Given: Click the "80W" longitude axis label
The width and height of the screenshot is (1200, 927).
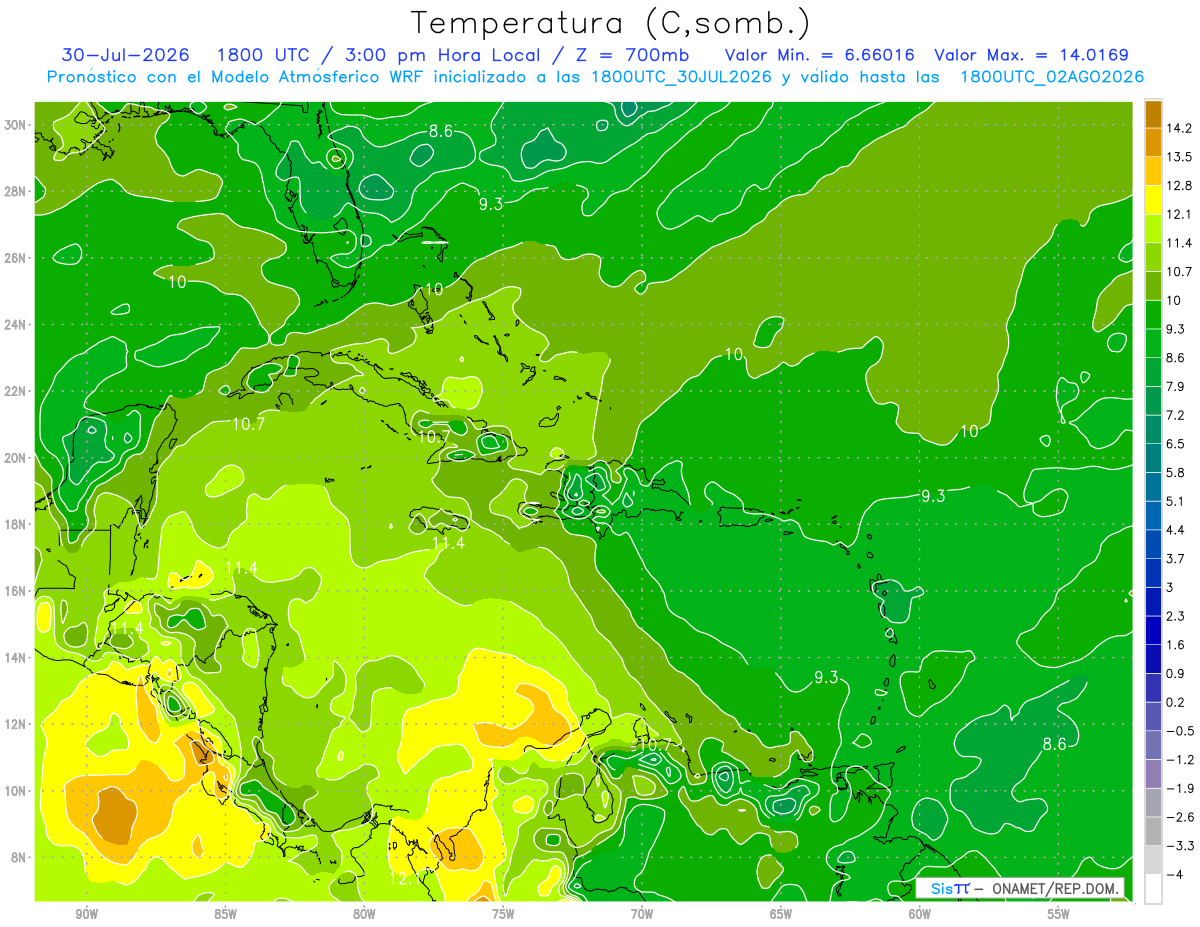Looking at the screenshot, I should click(364, 914).
